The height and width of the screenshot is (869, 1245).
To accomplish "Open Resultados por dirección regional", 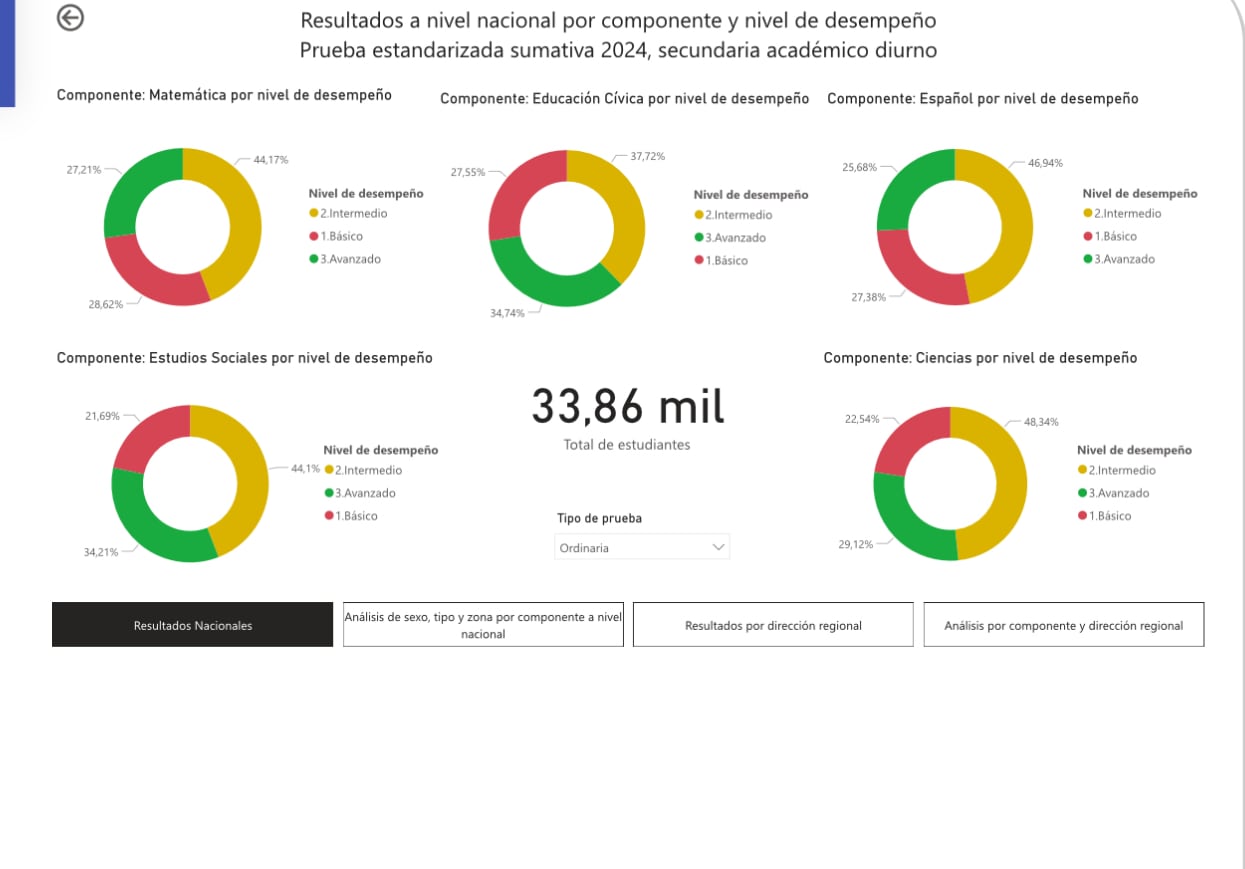I will coord(773,625).
